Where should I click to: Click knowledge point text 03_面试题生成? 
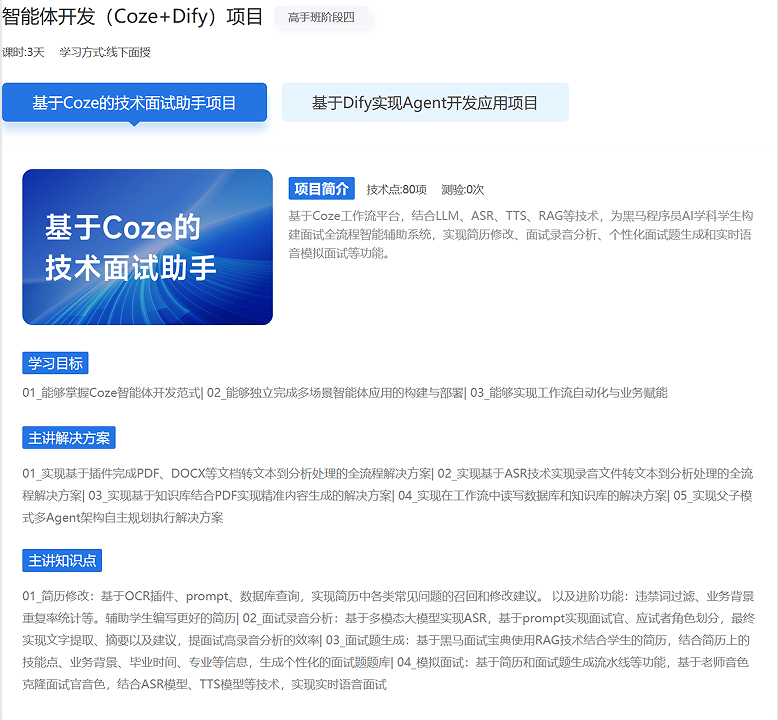(x=365, y=640)
